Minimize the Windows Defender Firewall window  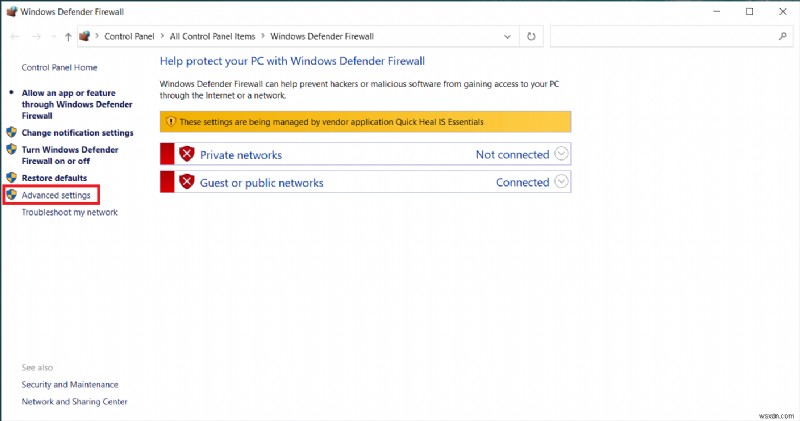pyautogui.click(x=717, y=11)
